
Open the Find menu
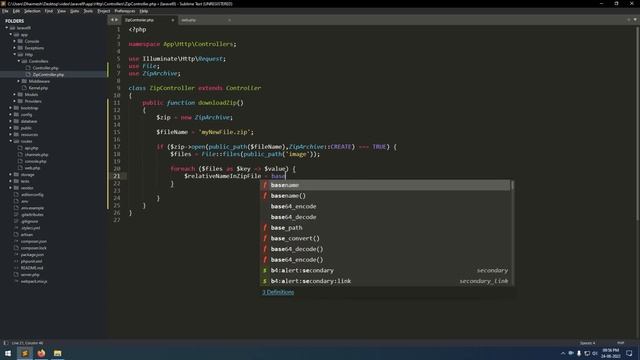[49, 11]
